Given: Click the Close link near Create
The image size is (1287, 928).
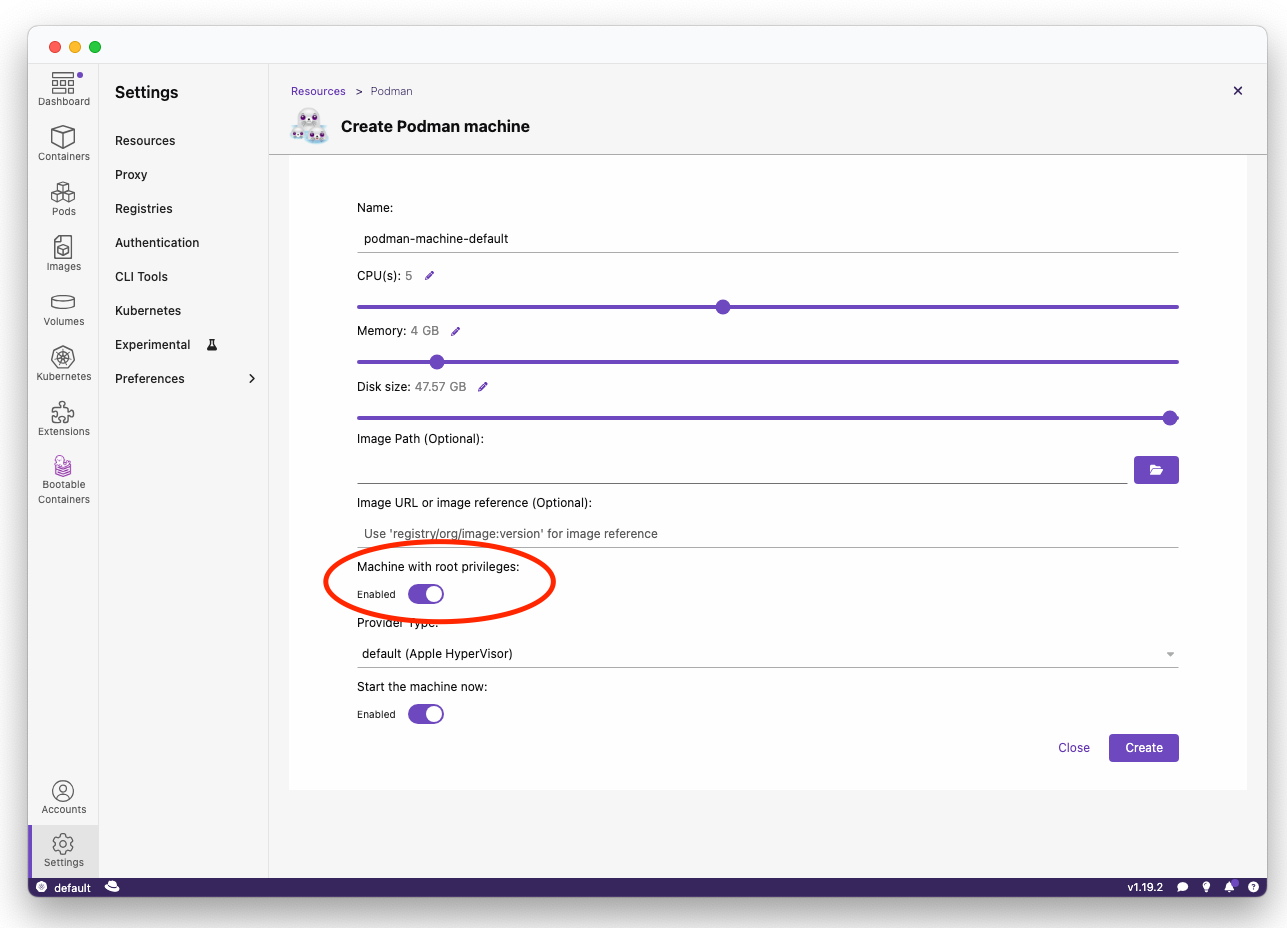Looking at the screenshot, I should point(1074,748).
